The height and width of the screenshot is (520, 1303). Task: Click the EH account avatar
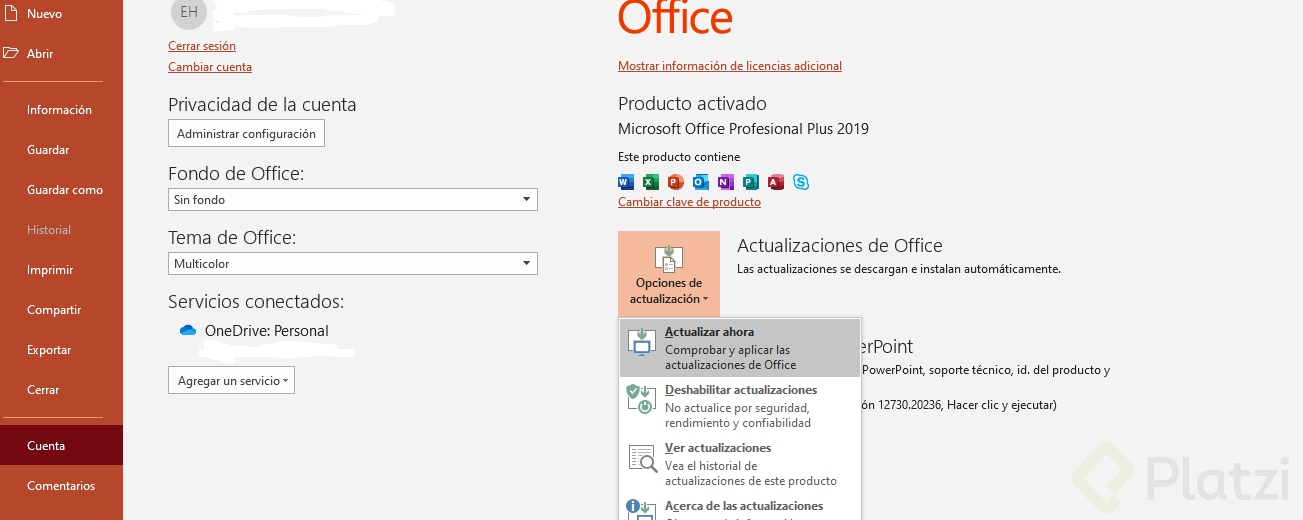[188, 12]
